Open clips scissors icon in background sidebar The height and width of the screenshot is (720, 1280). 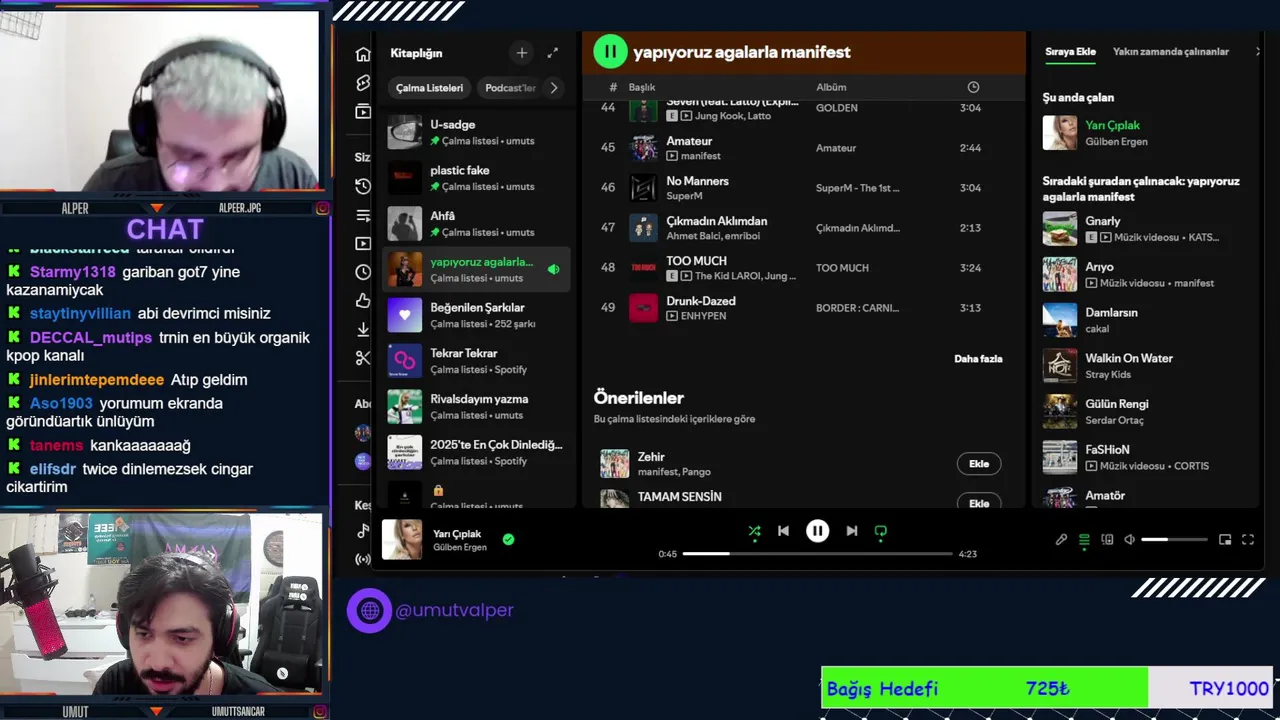pos(363,358)
